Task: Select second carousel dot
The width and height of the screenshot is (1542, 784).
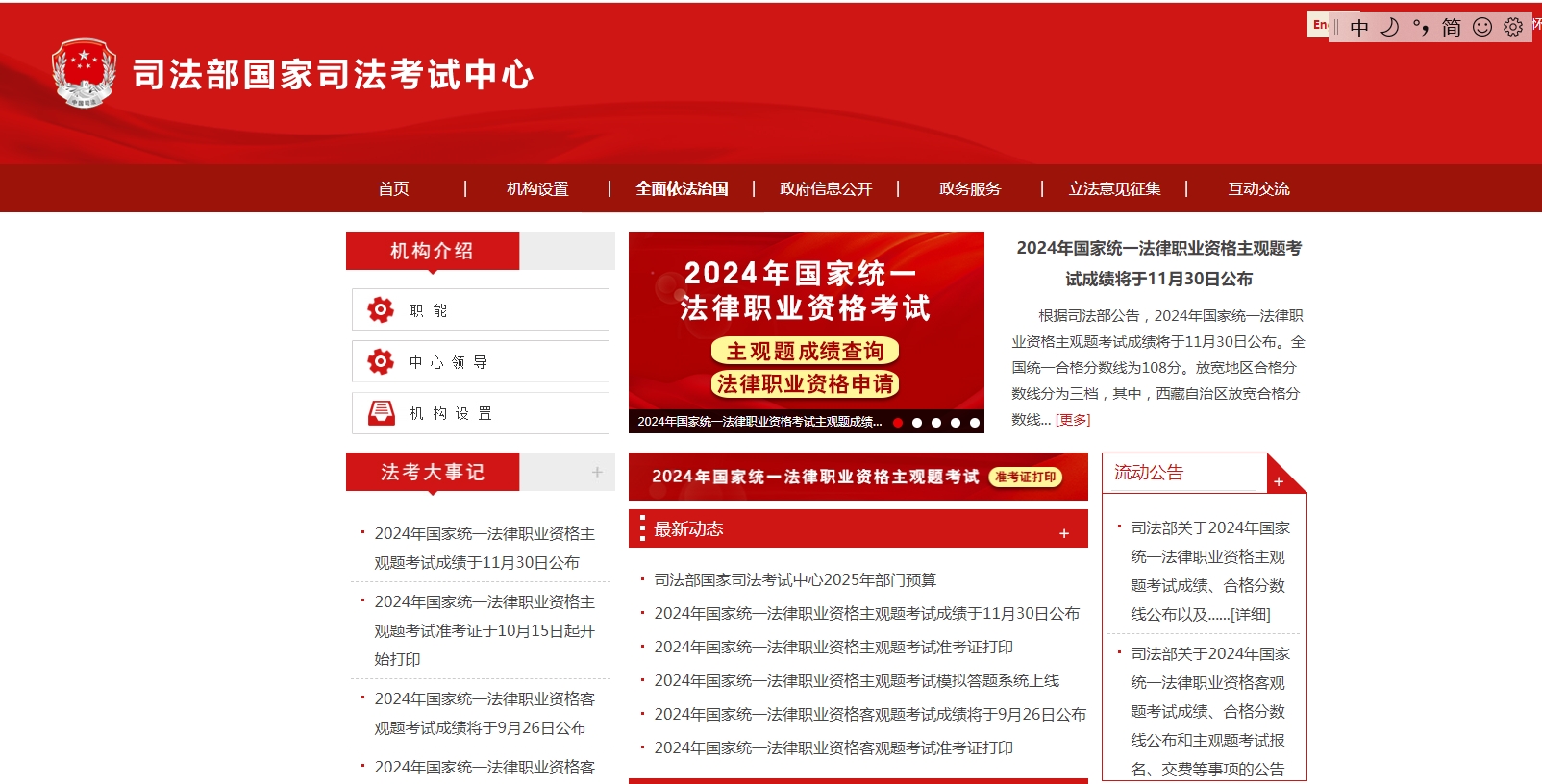Action: (x=917, y=422)
